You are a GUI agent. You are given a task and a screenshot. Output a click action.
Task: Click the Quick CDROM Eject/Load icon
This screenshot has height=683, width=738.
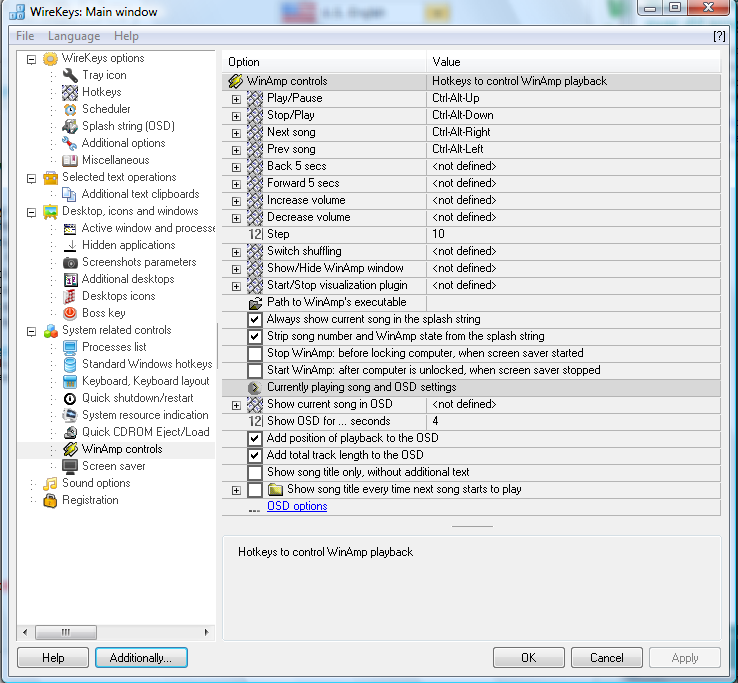pos(70,432)
